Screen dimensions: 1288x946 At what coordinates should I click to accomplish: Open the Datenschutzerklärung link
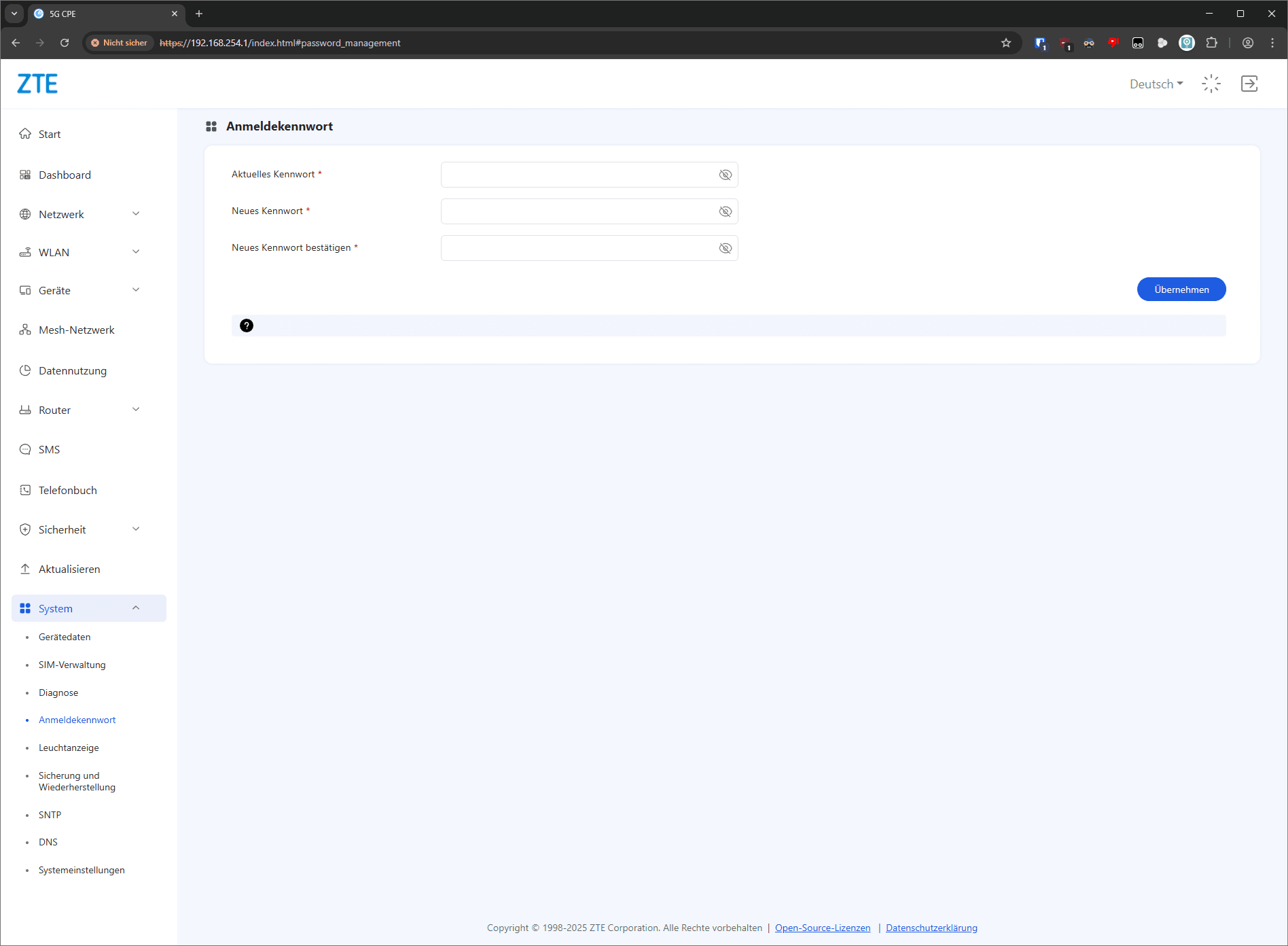(x=931, y=928)
